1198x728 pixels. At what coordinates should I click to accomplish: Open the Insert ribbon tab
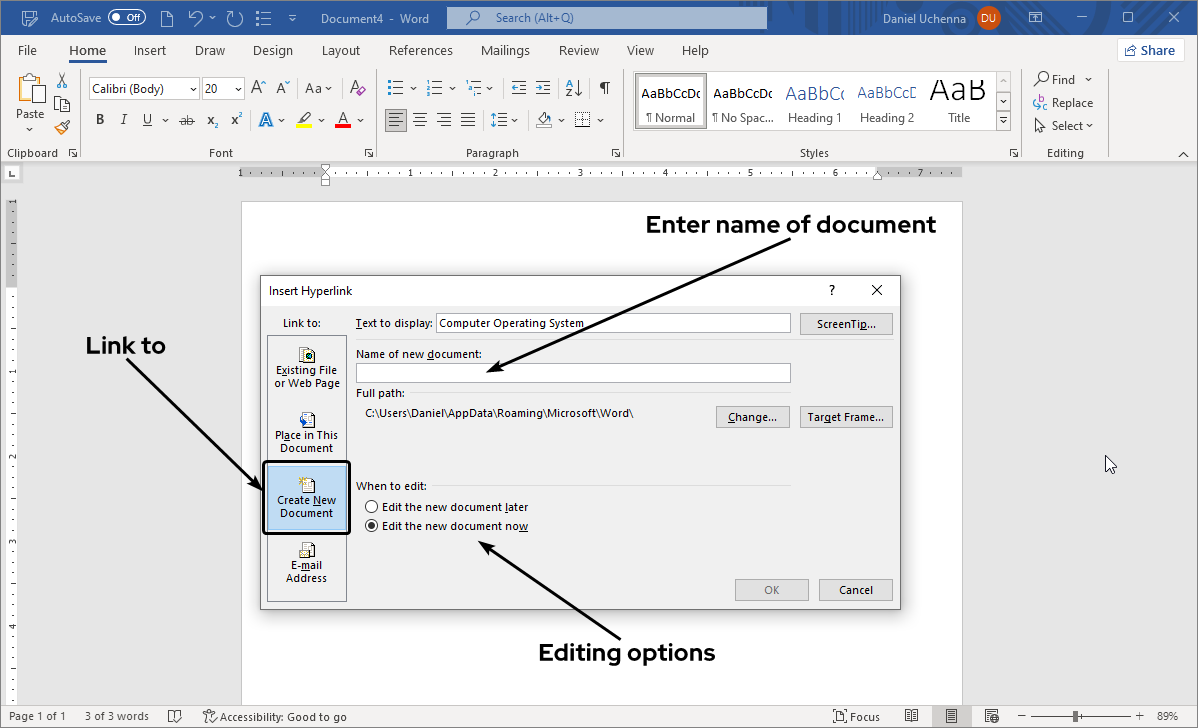(x=150, y=51)
